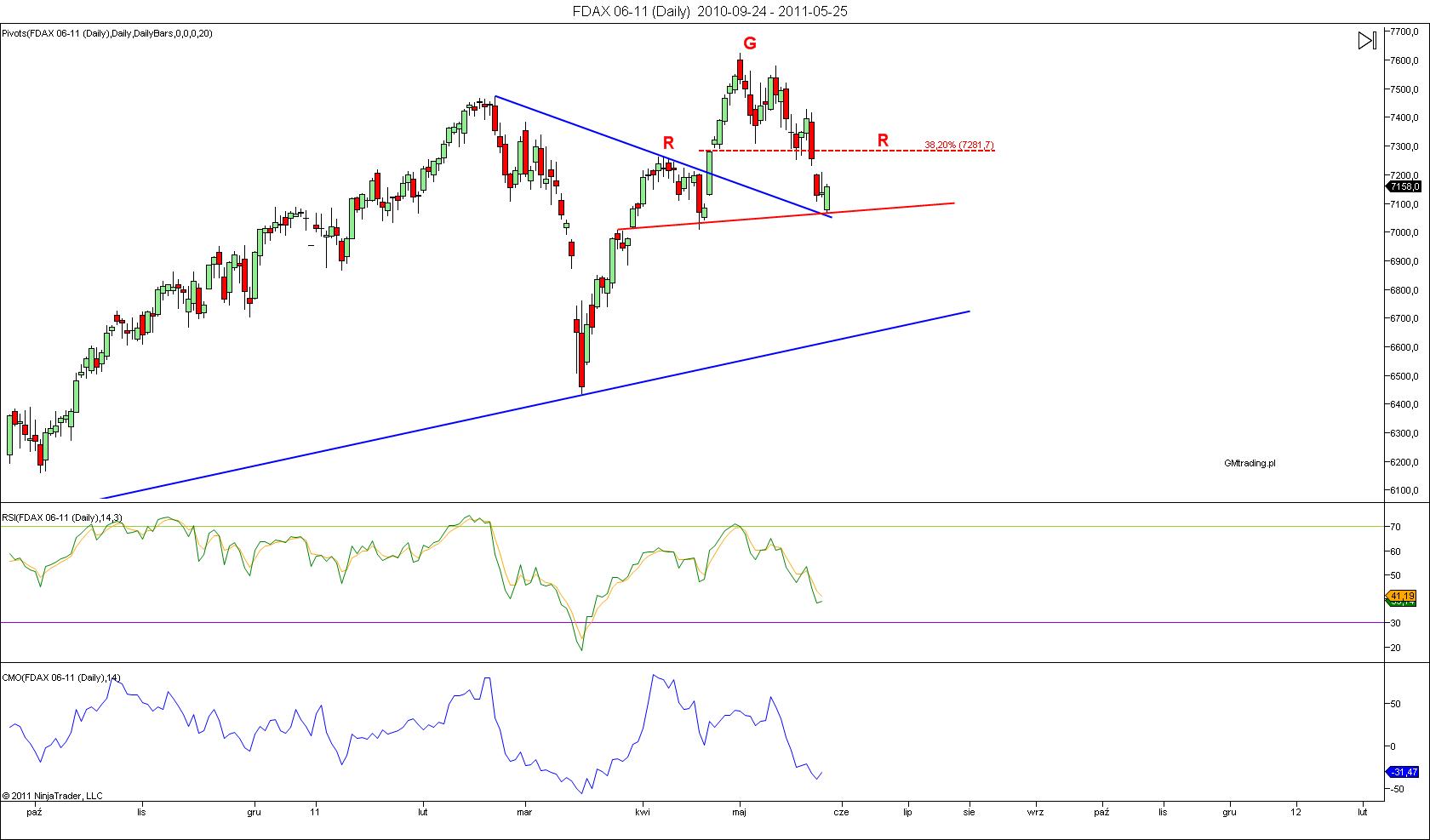The width and height of the screenshot is (1430, 840).
Task: Click the mar month label on time axis
Action: (x=524, y=812)
